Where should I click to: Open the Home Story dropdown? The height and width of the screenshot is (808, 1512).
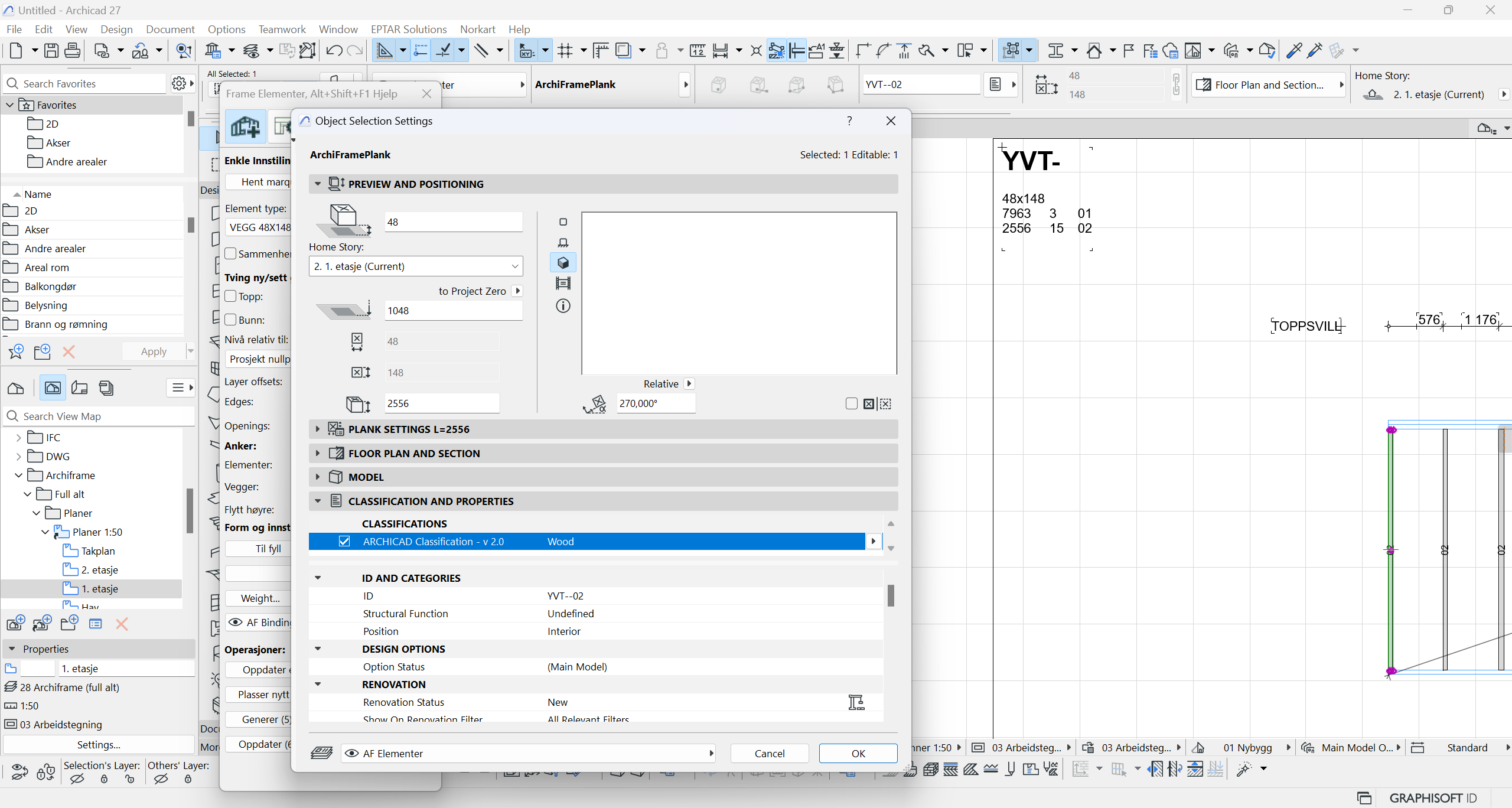click(x=415, y=266)
